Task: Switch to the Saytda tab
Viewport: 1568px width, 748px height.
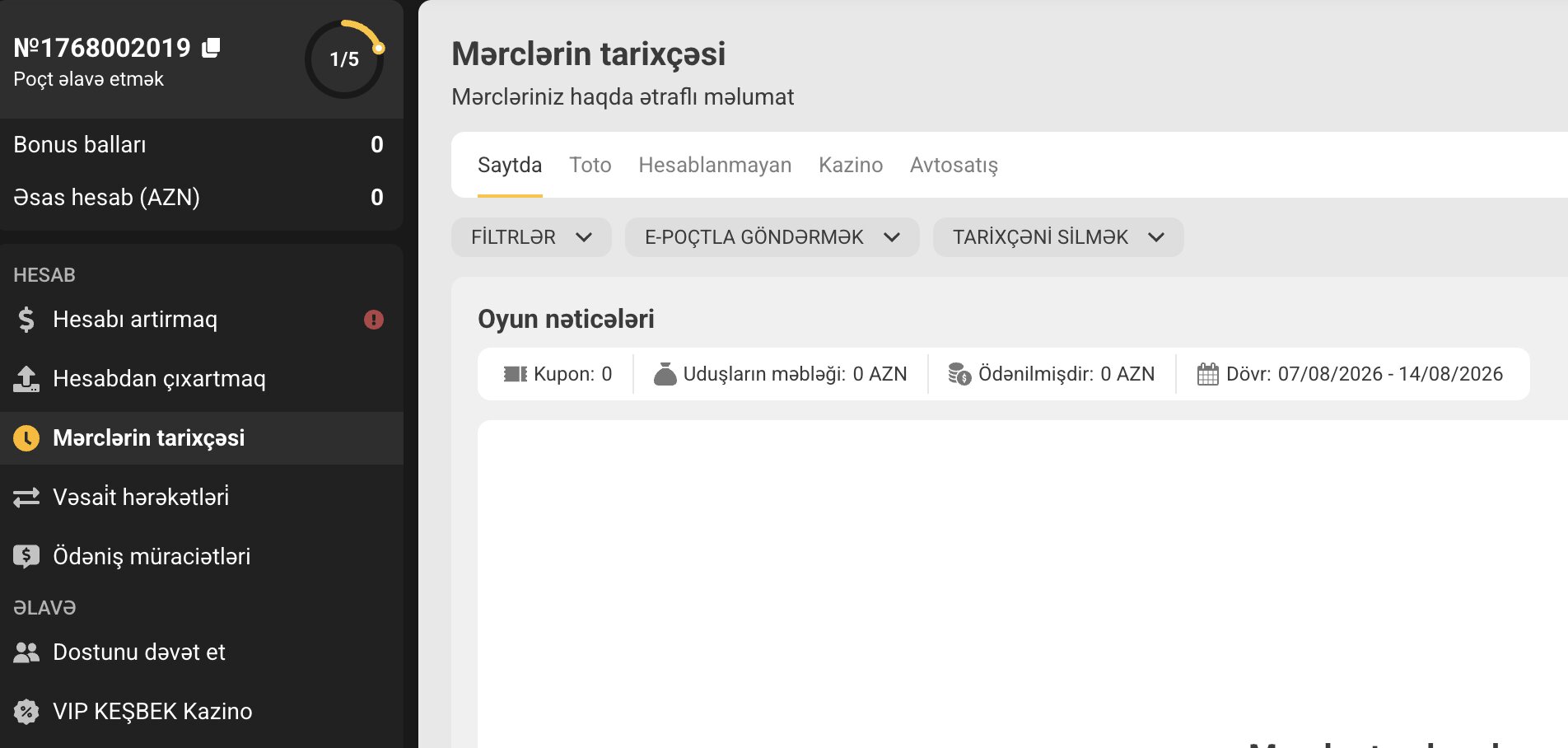Action: (x=510, y=165)
